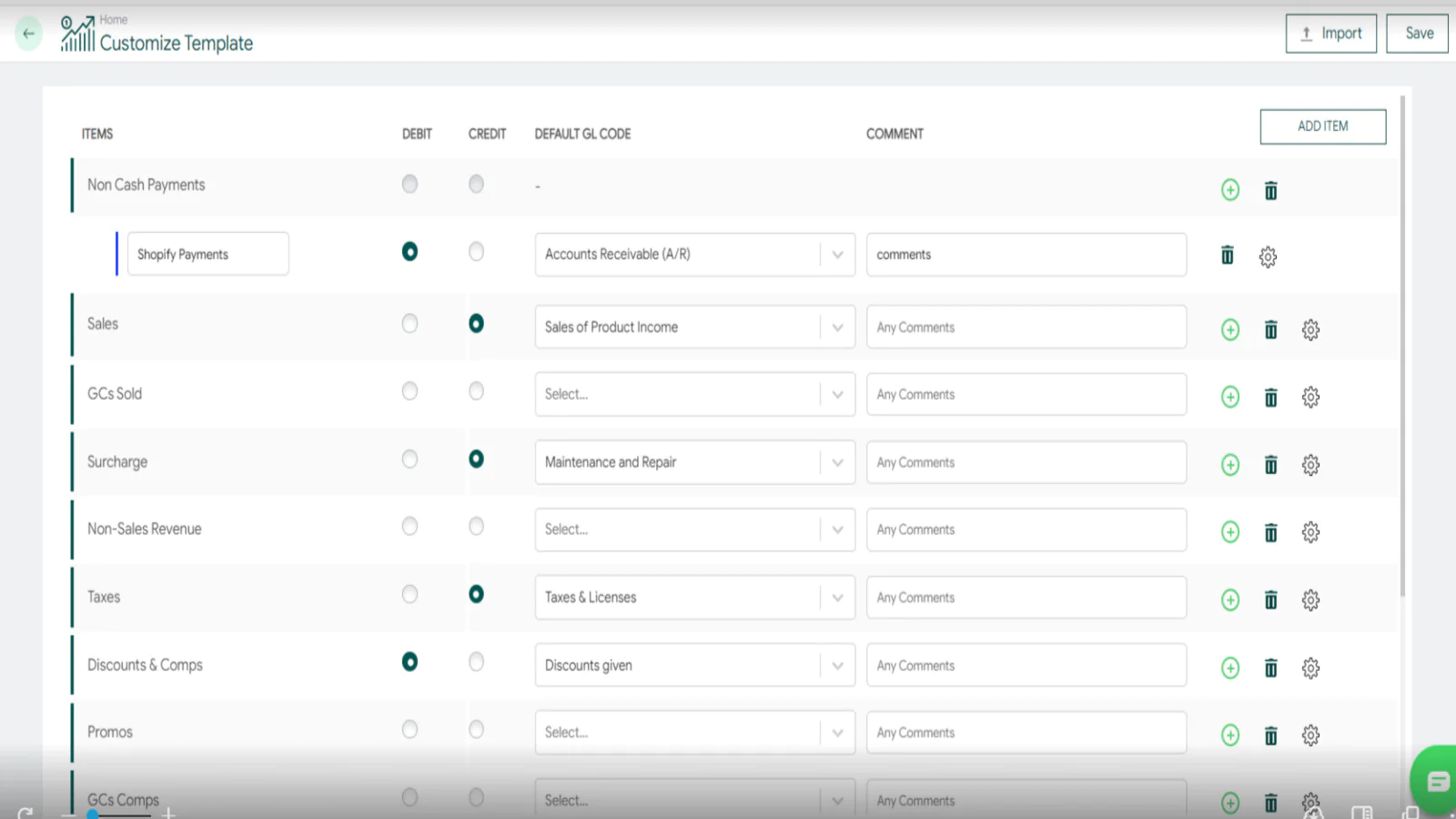Expand Accounts Receivable GL code dropdown
This screenshot has width=1456, height=819.
[837, 255]
